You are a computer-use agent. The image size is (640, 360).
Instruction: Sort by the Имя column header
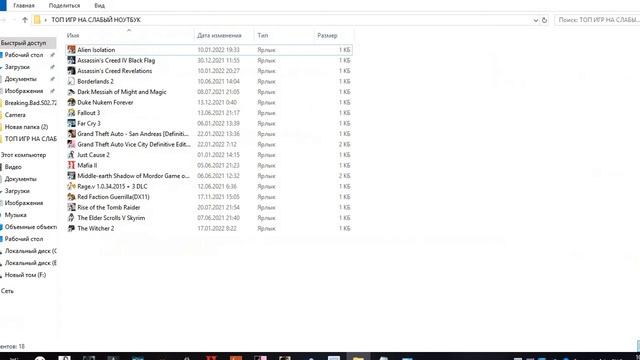pos(73,36)
